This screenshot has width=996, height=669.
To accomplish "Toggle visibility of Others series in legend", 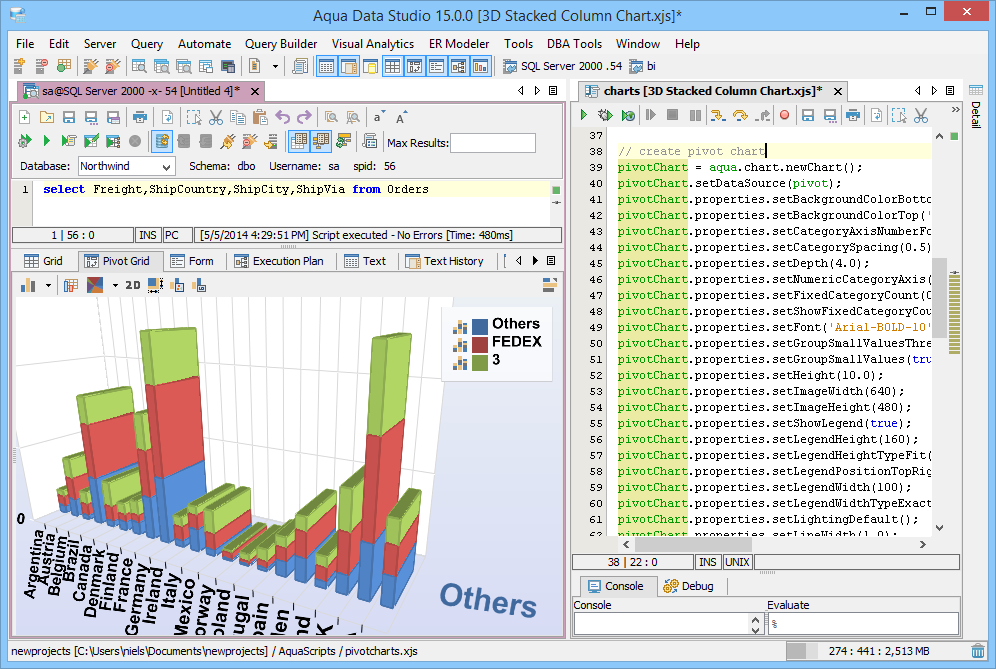I will click(x=480, y=327).
